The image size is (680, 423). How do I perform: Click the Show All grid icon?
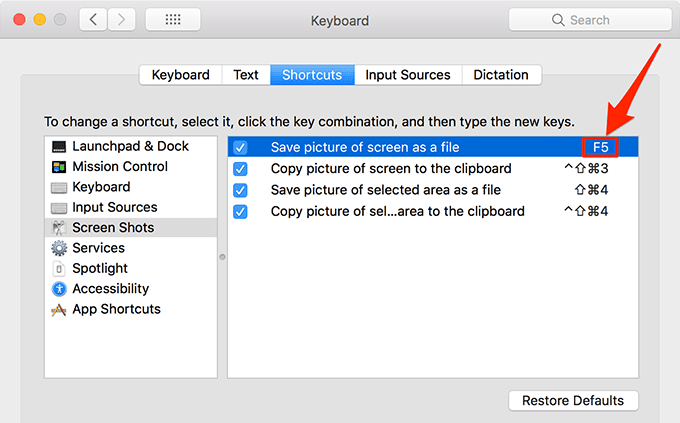pos(171,20)
